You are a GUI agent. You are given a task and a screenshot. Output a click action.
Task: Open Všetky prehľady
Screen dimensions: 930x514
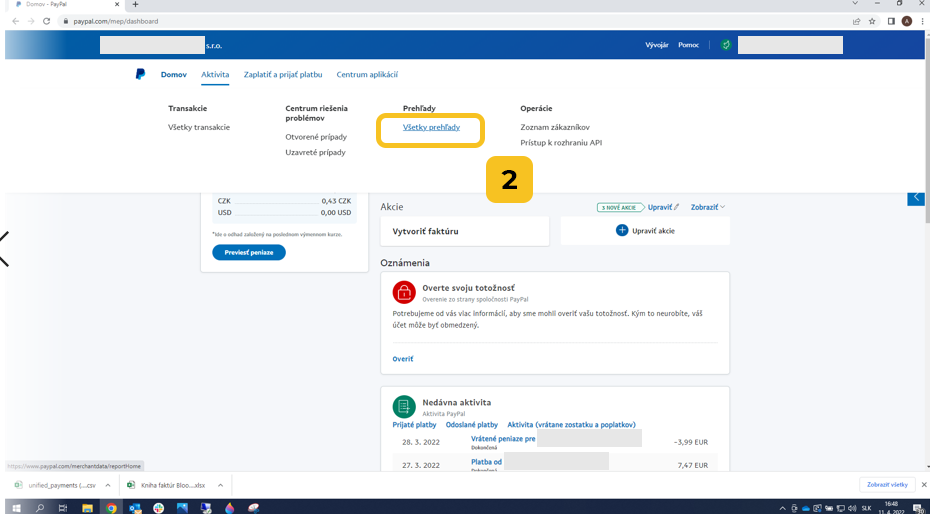(431, 127)
